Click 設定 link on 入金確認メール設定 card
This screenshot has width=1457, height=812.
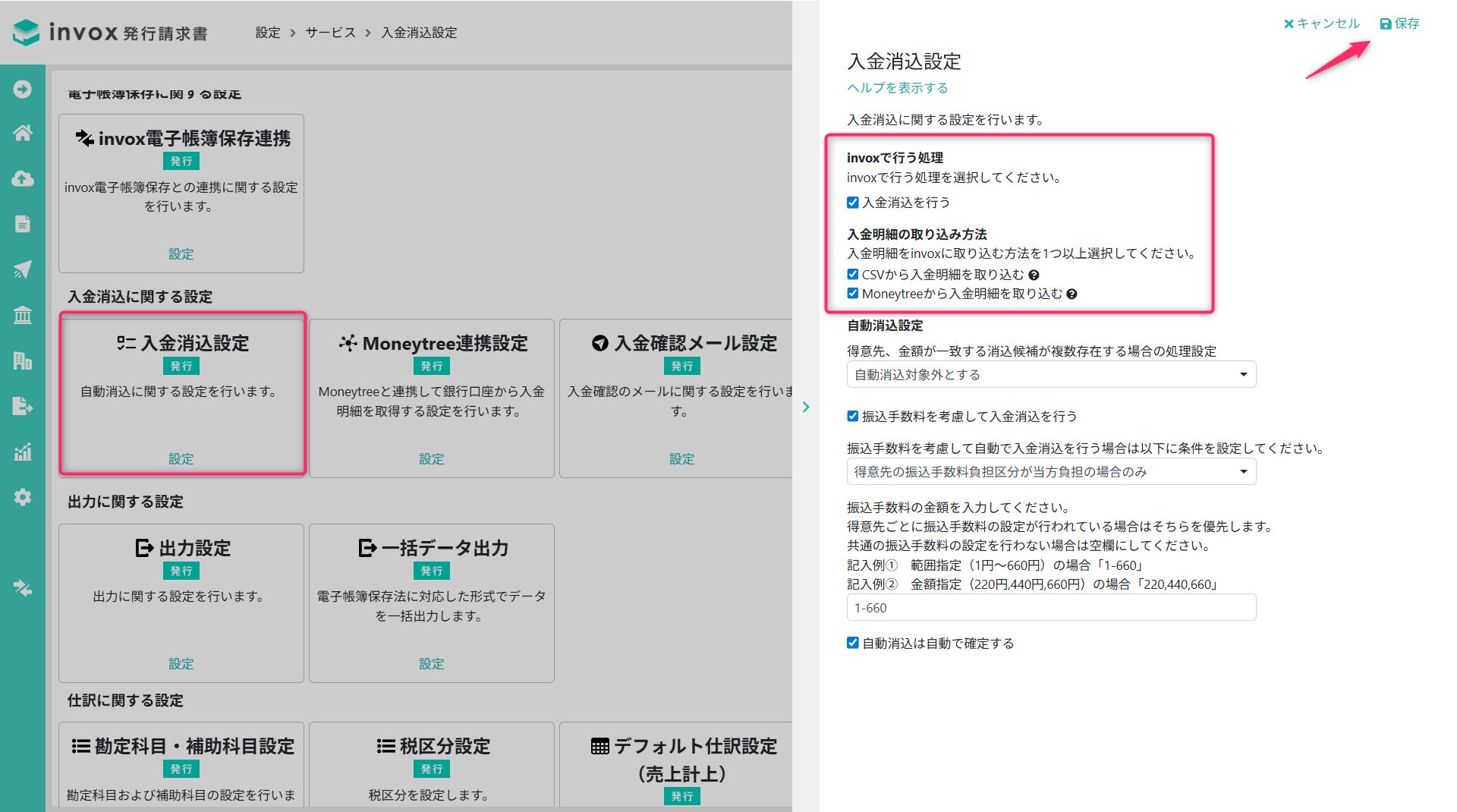click(x=681, y=459)
